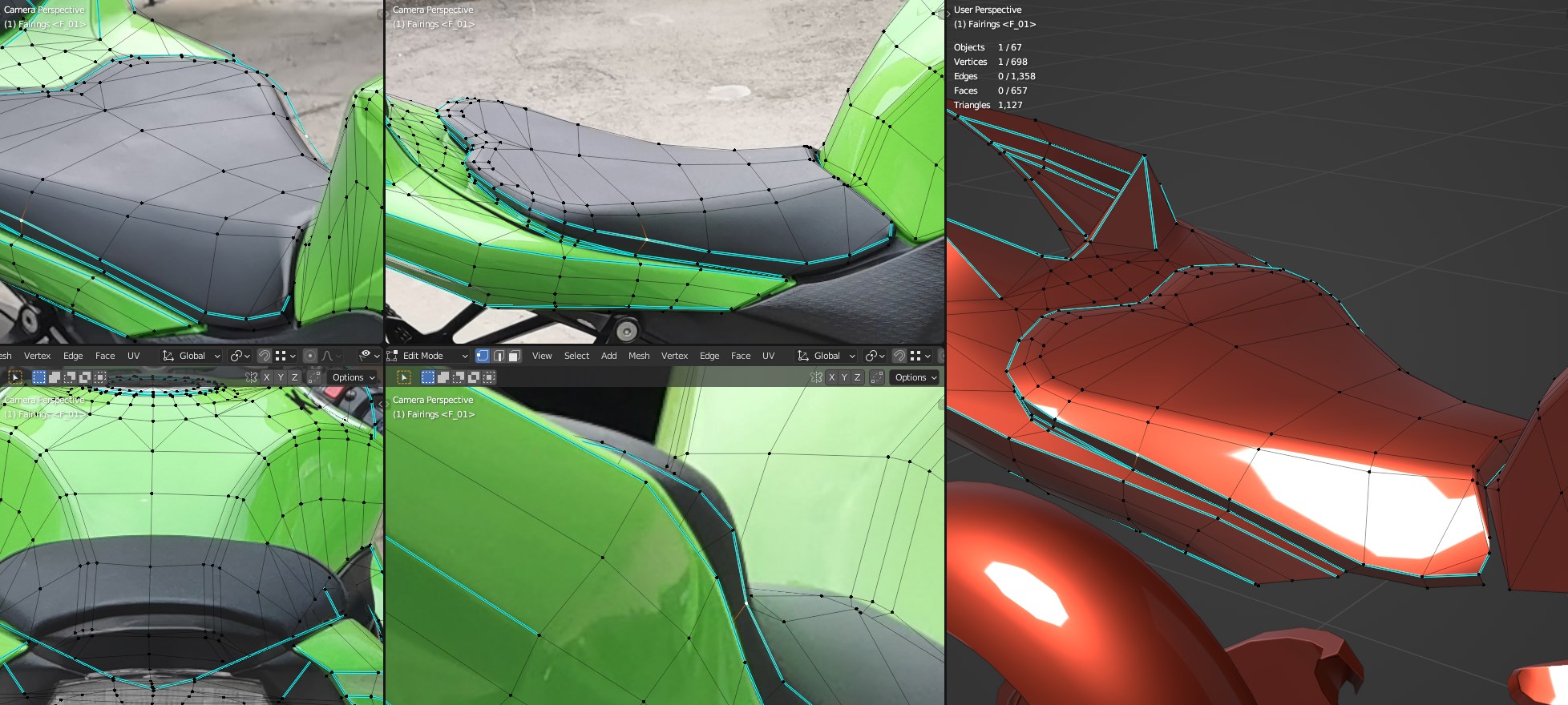This screenshot has height=705, width=1568.
Task: Open the Edit Mode dropdown
Action: pyautogui.click(x=428, y=356)
